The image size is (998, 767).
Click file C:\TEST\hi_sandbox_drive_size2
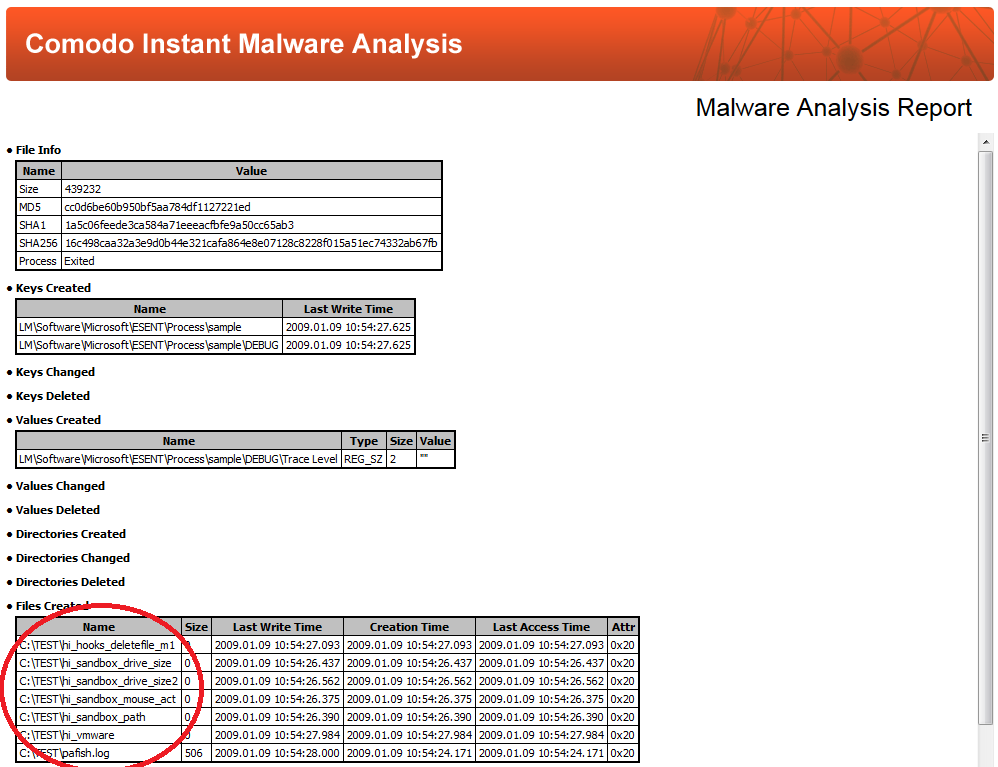(99, 681)
